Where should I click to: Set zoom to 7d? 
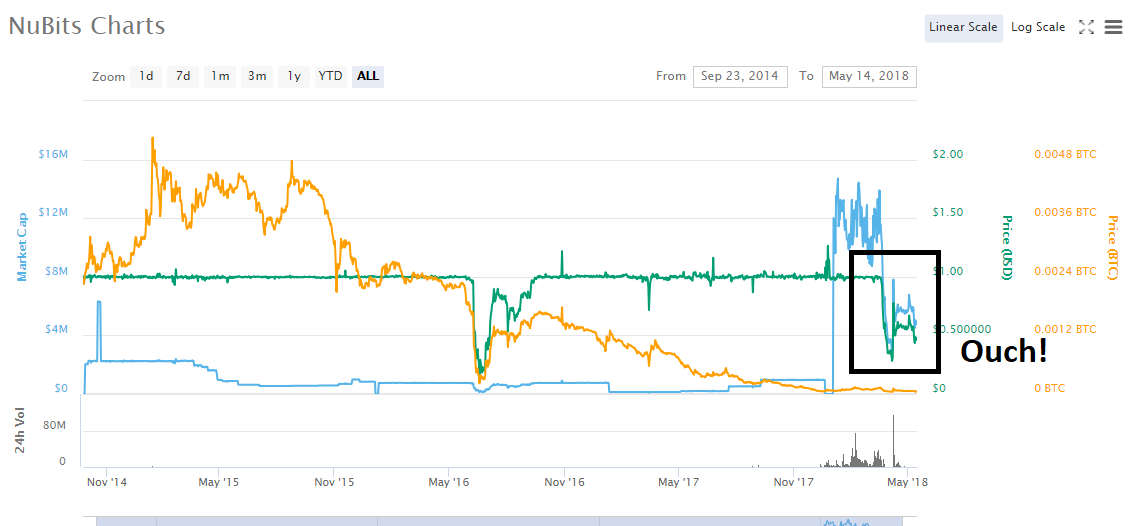[x=183, y=76]
